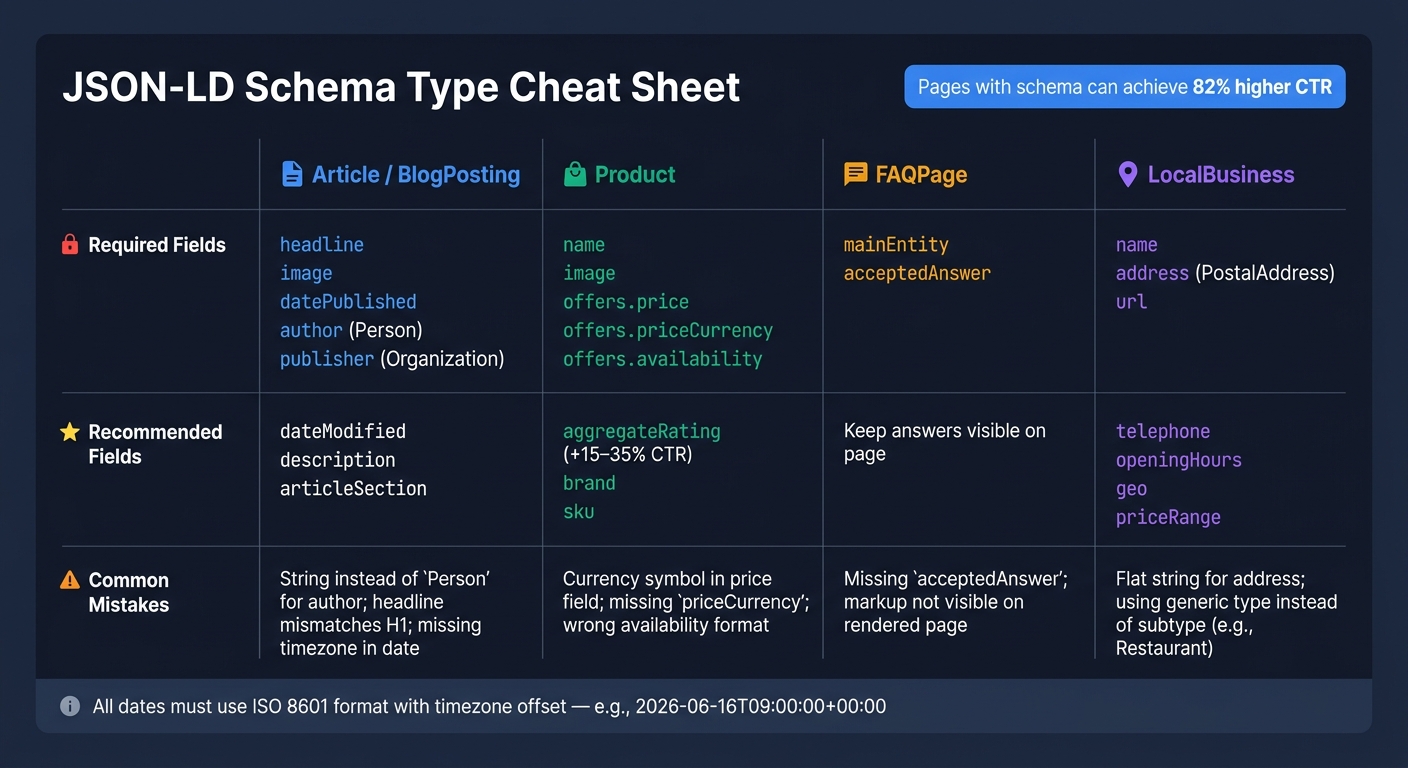Viewport: 1408px width, 768px height.
Task: Click the address (PostalAddress) field
Action: click(x=1225, y=273)
